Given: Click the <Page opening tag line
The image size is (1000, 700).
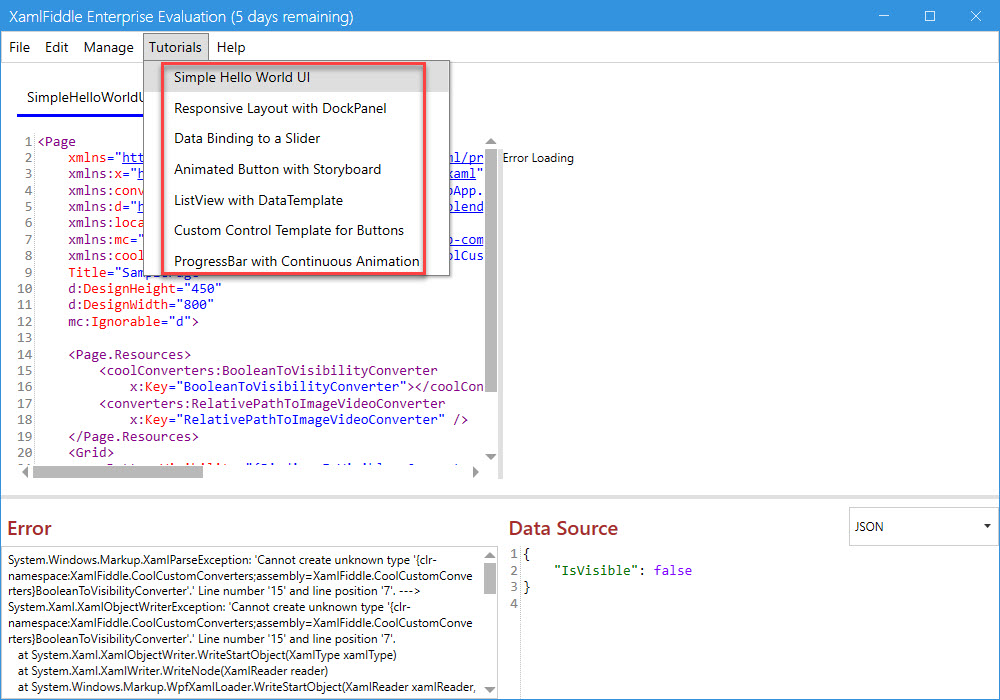Looking at the screenshot, I should click(x=57, y=142).
